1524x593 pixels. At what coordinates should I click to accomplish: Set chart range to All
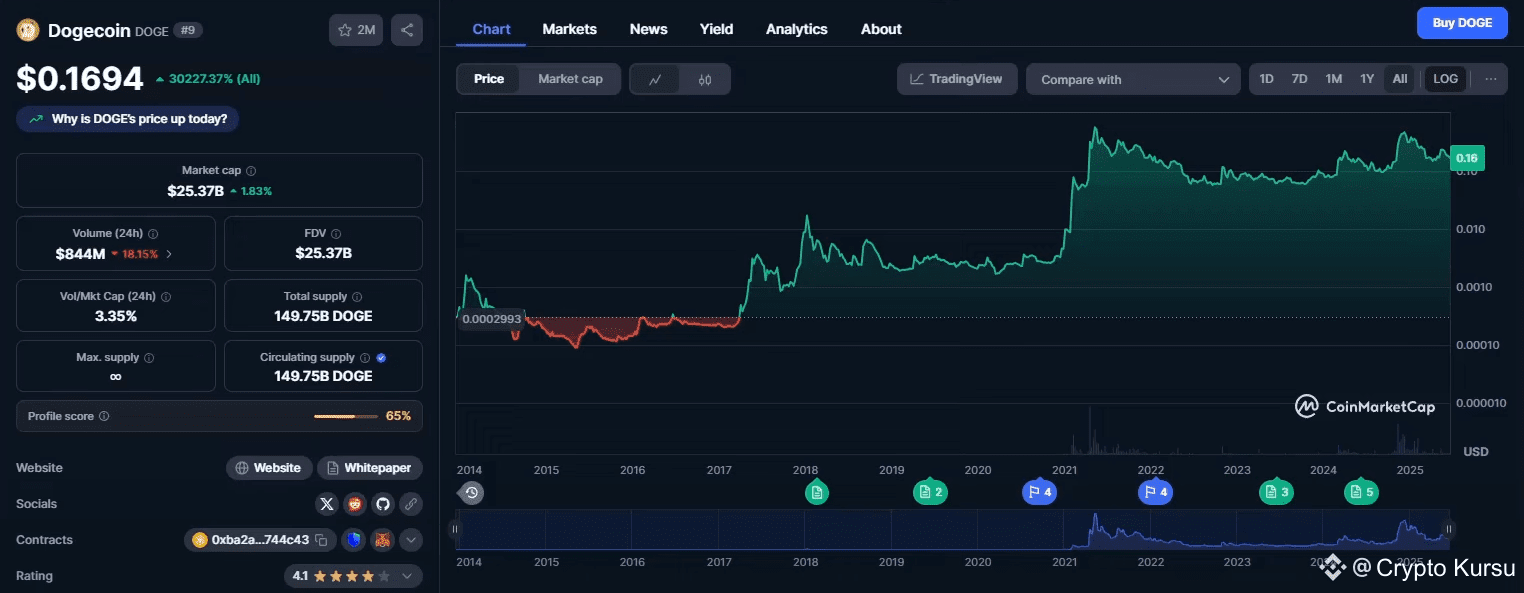tap(1399, 79)
